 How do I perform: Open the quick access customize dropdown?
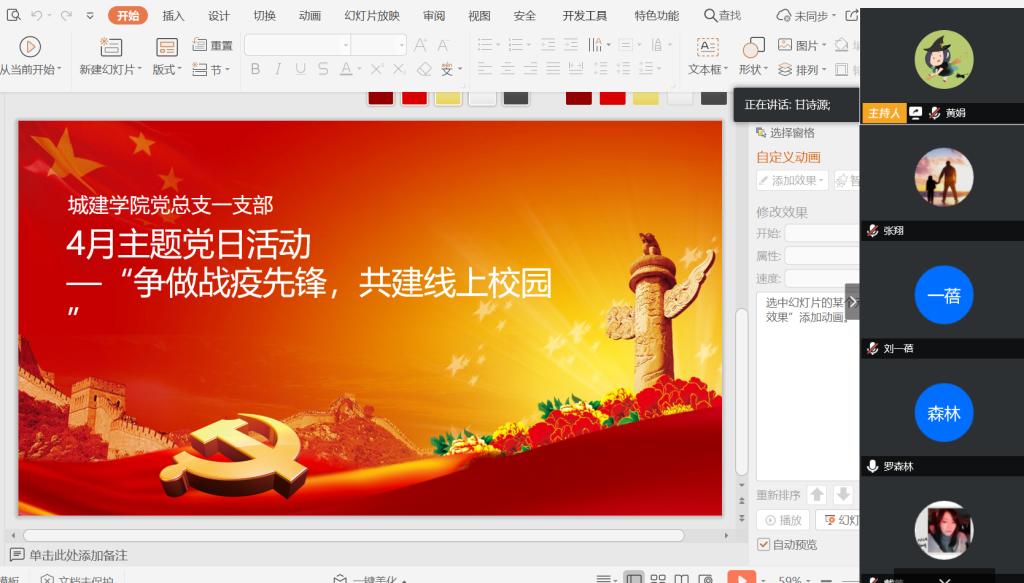pos(90,16)
